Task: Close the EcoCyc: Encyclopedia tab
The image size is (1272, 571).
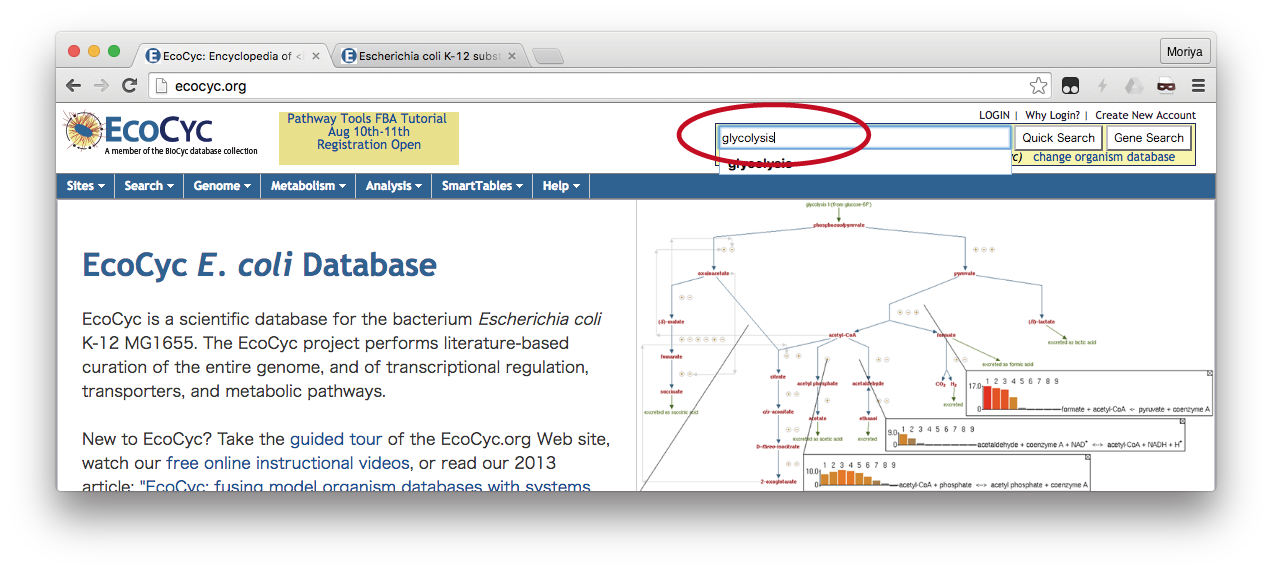Action: click(316, 56)
